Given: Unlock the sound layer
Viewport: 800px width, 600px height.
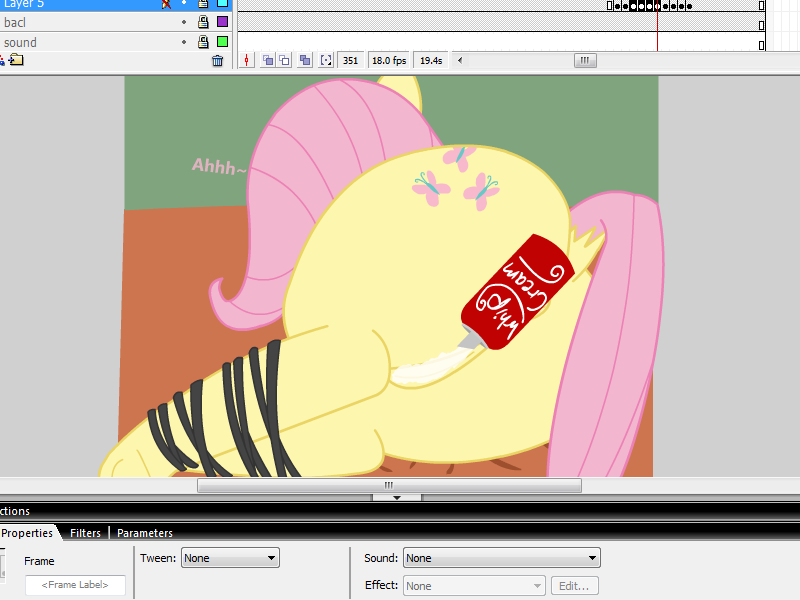Looking at the screenshot, I should pos(203,42).
